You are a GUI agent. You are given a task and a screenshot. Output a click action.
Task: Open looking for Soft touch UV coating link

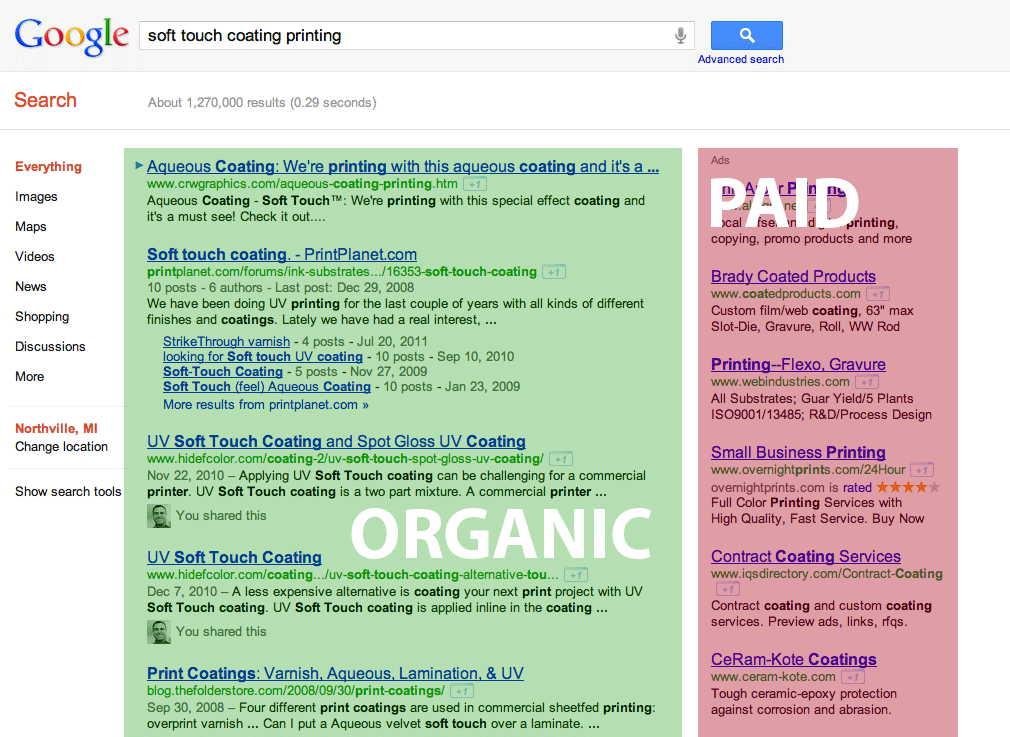tap(263, 356)
